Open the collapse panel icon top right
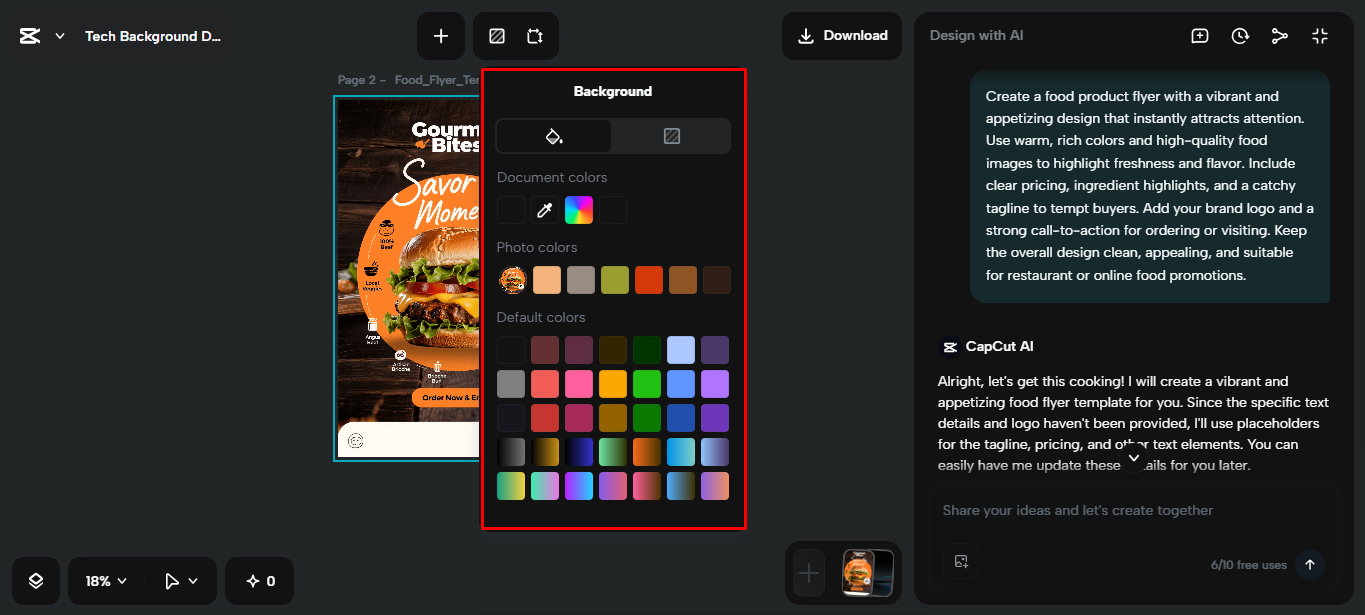The image size is (1365, 615). click(x=1320, y=35)
